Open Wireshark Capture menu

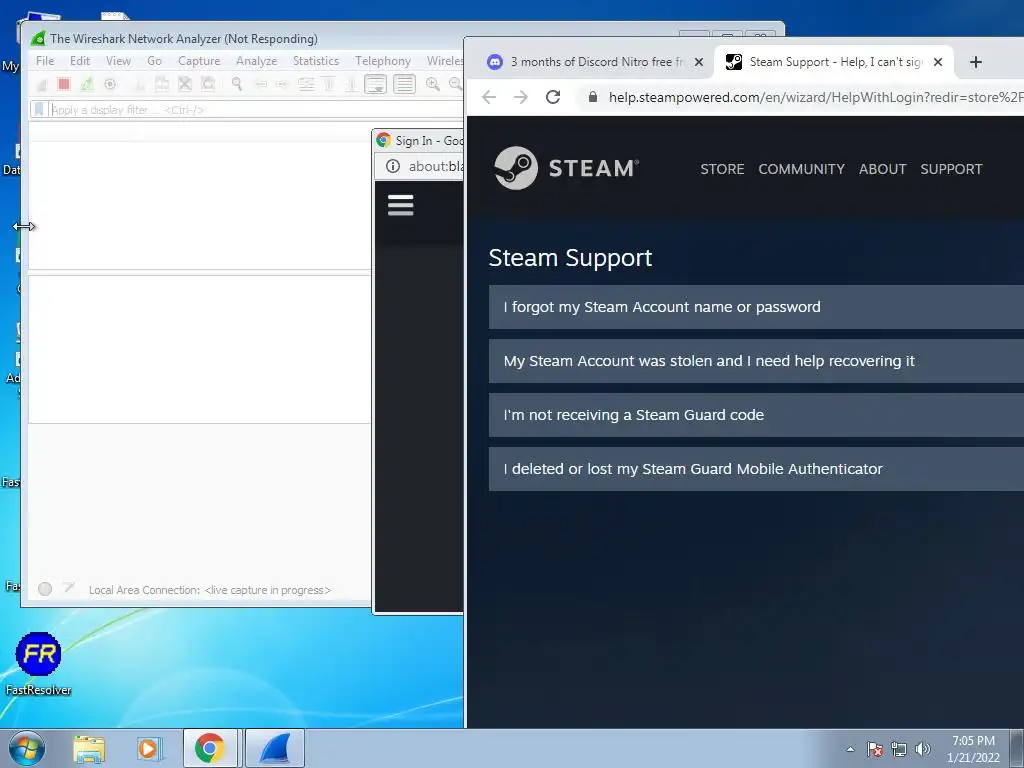coord(199,61)
